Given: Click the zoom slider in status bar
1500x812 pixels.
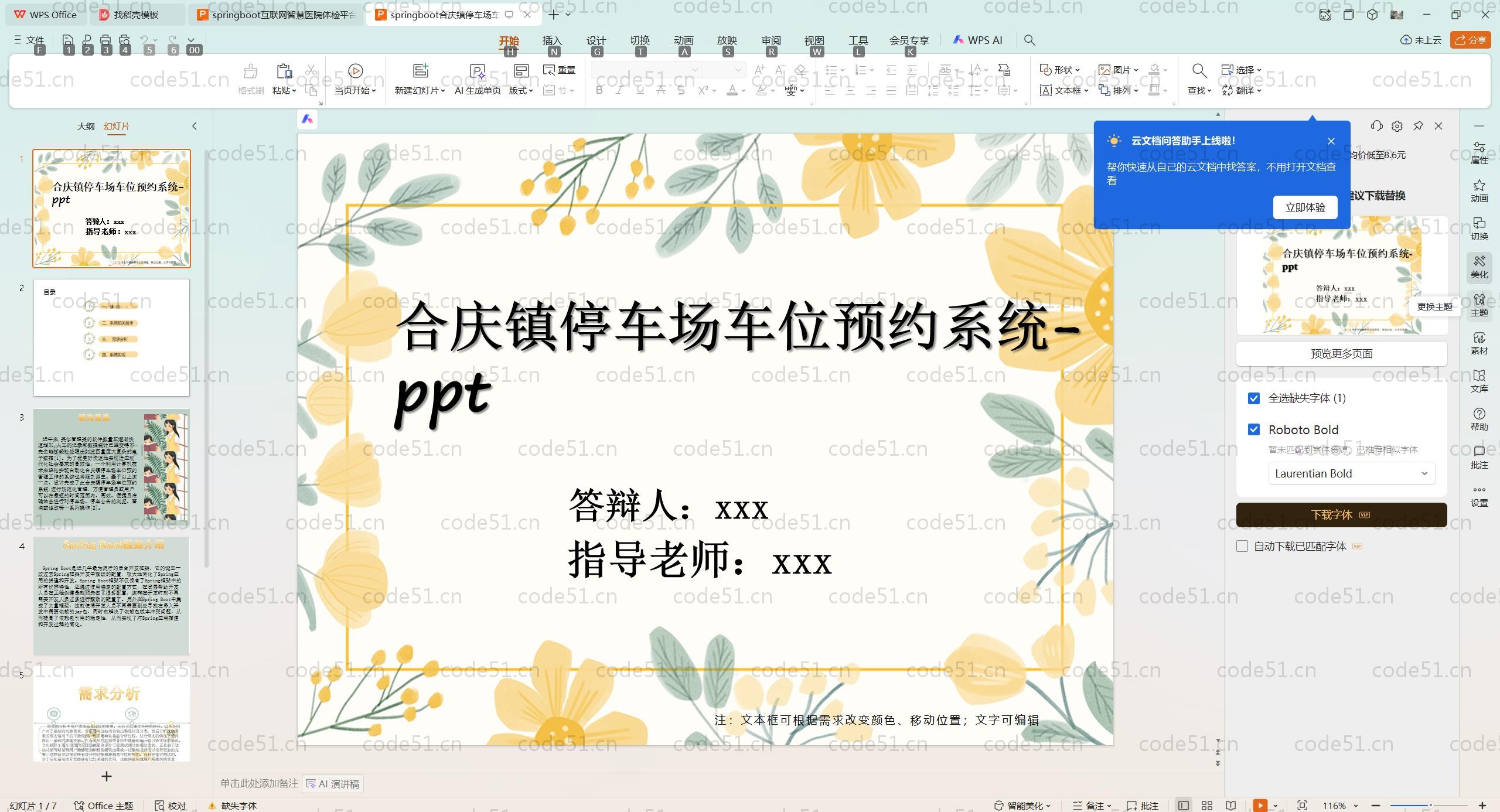Looking at the screenshot, I should coord(1430,806).
